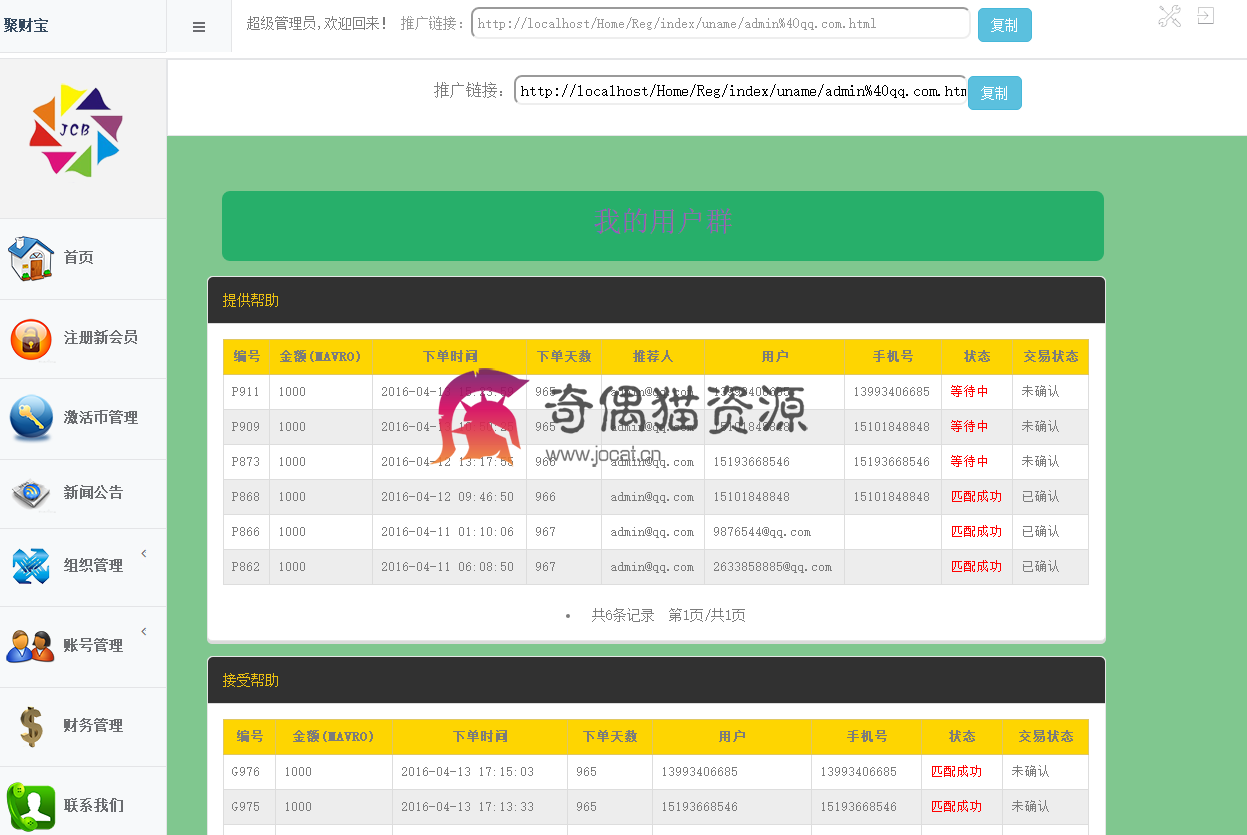
Task: Toggle the hamburger sidebar menu button
Action: (x=199, y=27)
